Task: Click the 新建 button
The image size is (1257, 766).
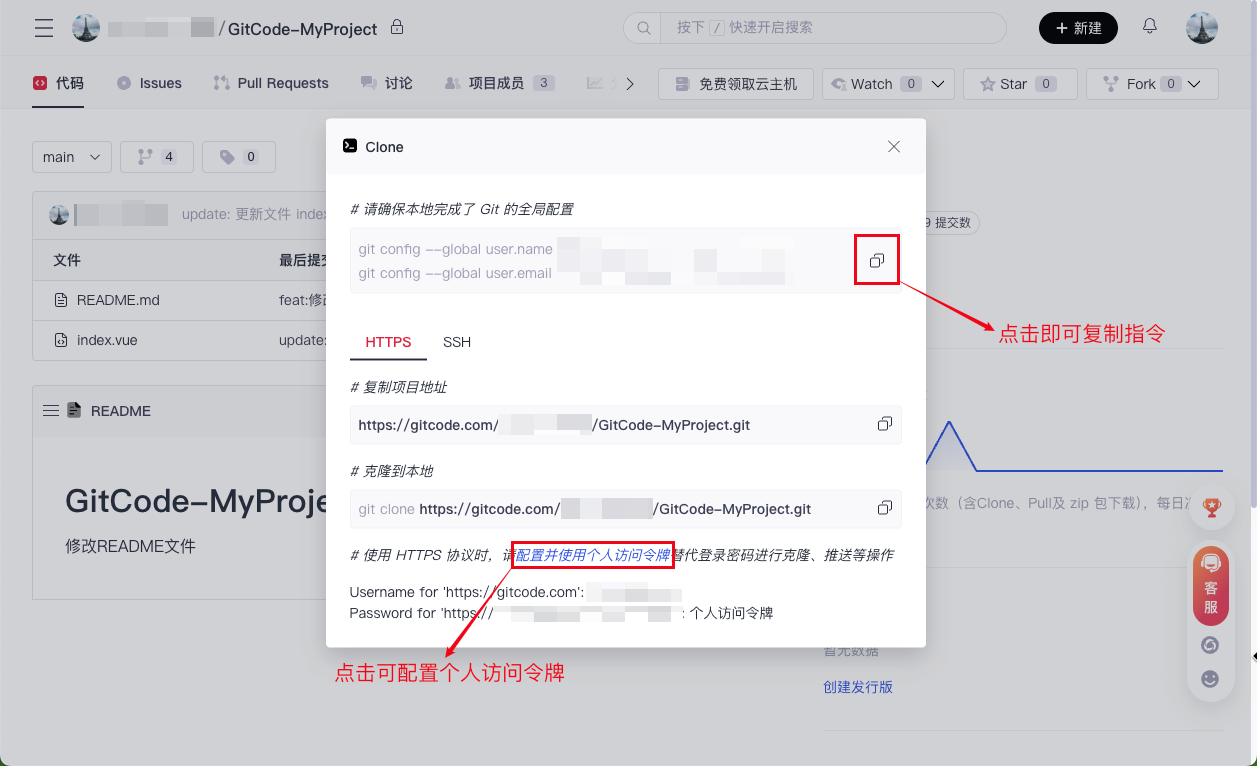Action: (1078, 28)
